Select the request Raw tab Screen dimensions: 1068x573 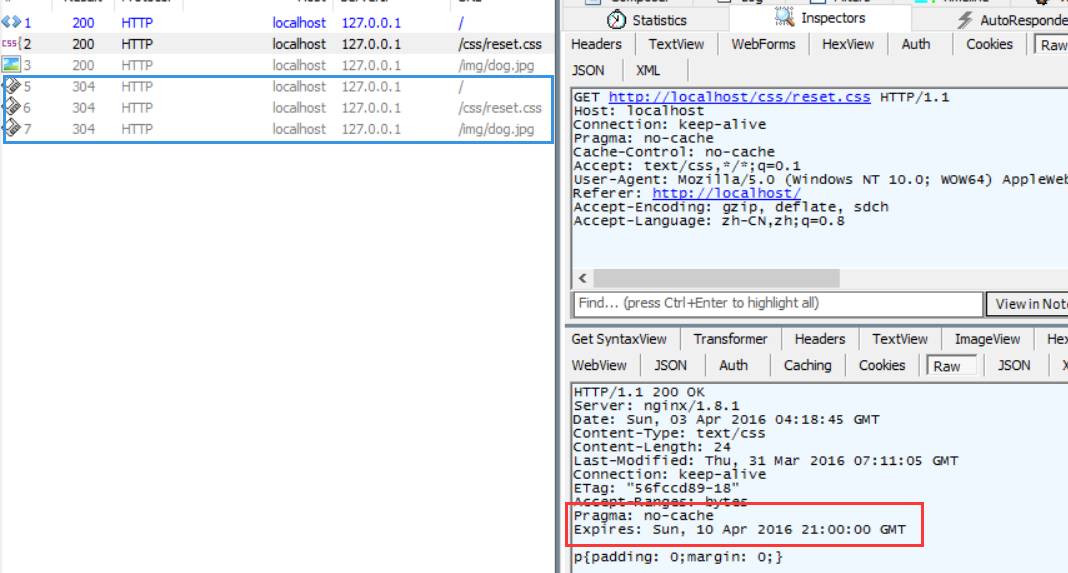(x=1052, y=45)
